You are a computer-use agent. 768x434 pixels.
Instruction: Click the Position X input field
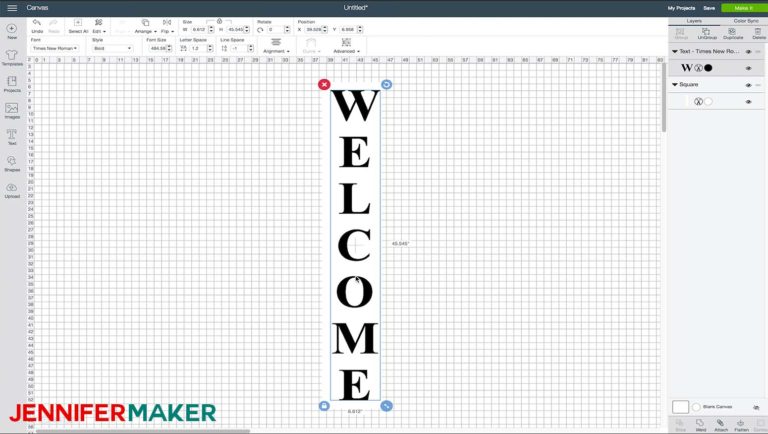click(313, 30)
